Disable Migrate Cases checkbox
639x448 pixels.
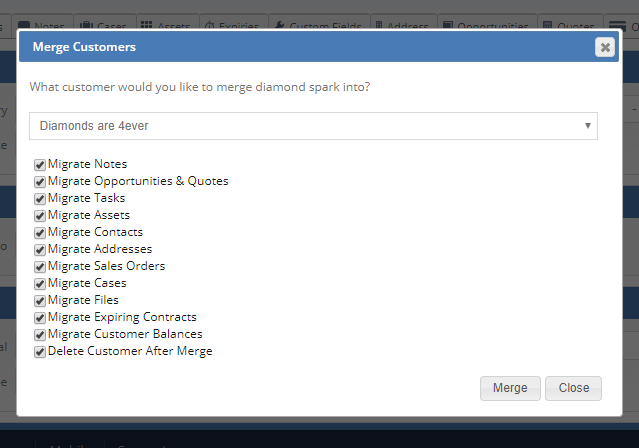pos(40,284)
